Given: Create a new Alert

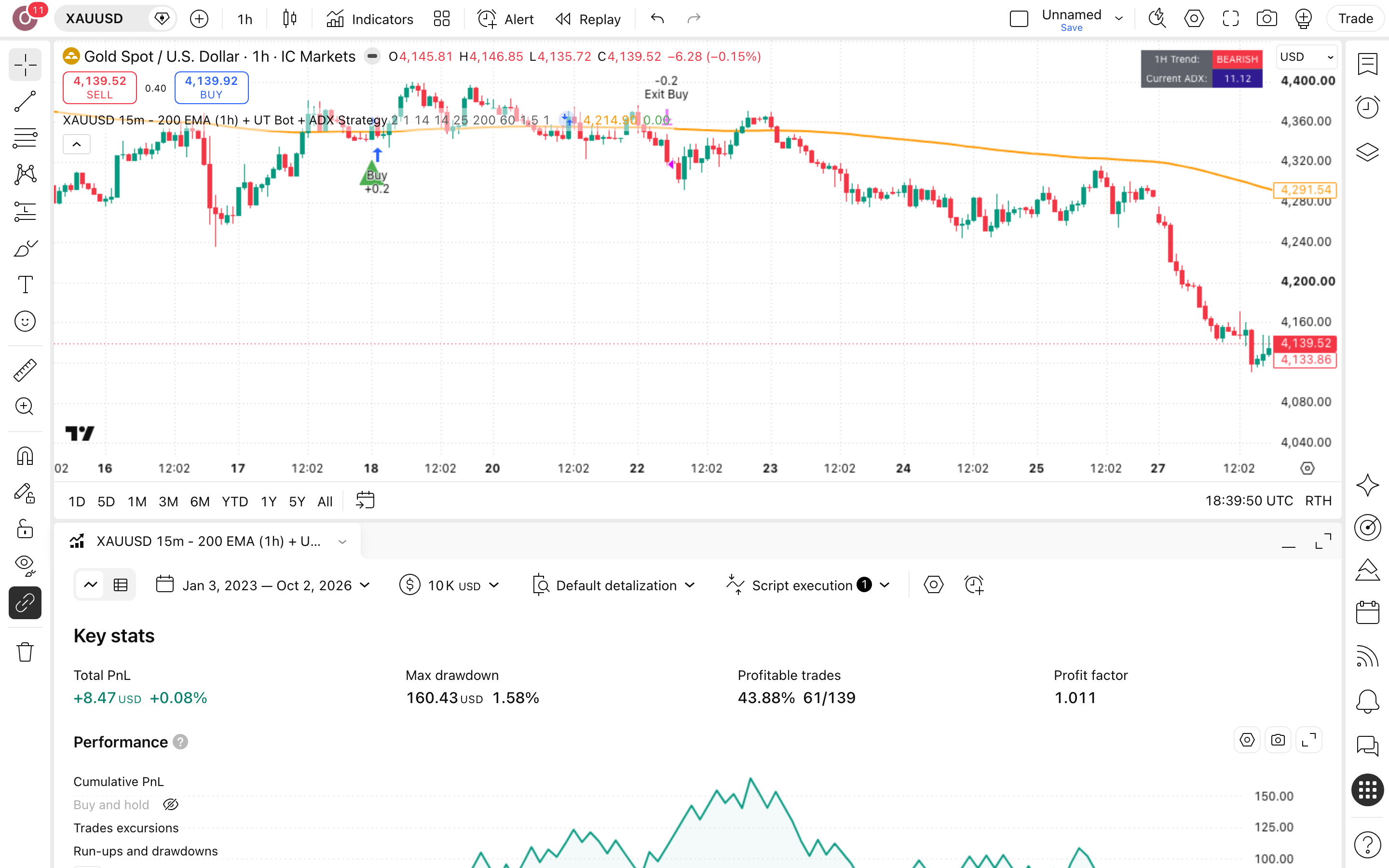Looking at the screenshot, I should (x=505, y=19).
